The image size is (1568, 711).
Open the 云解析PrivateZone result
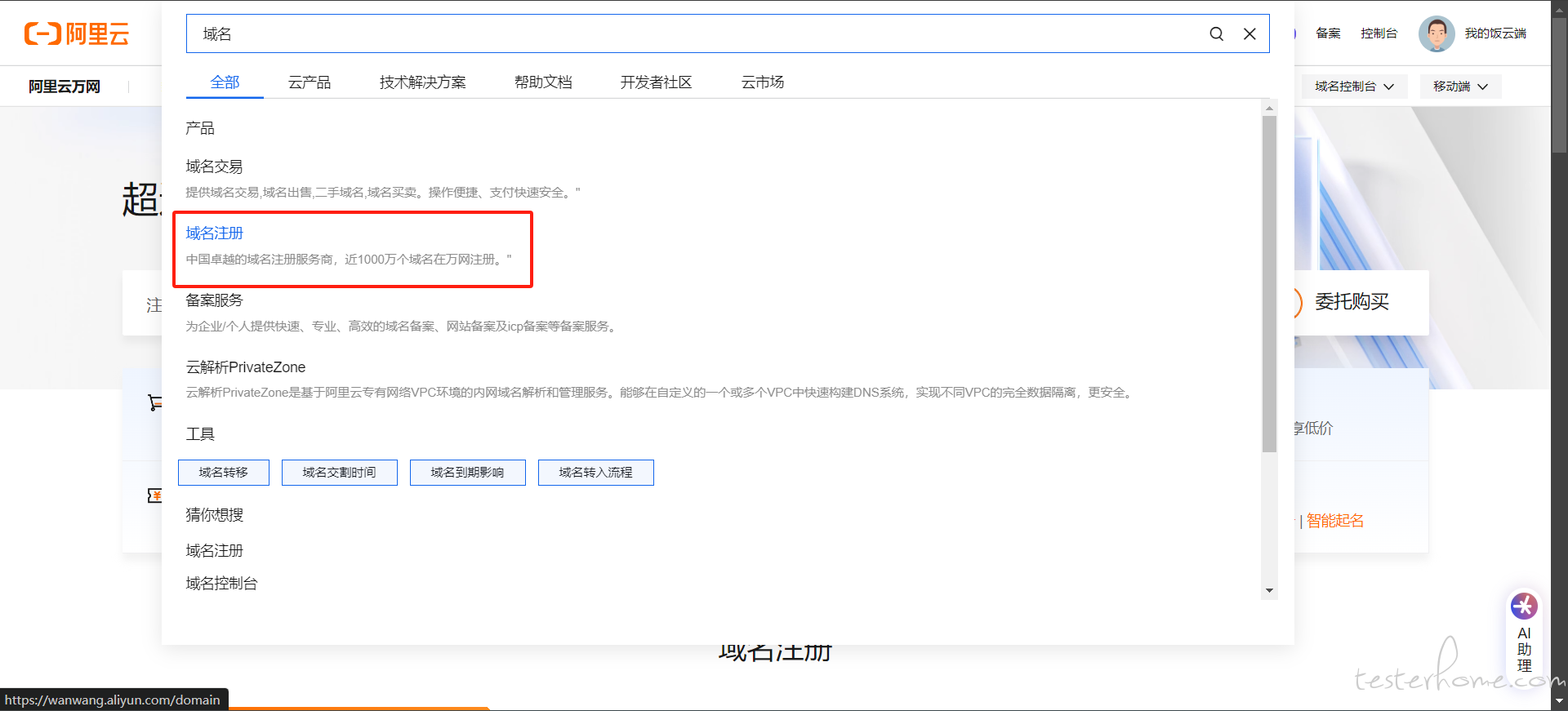coord(246,367)
